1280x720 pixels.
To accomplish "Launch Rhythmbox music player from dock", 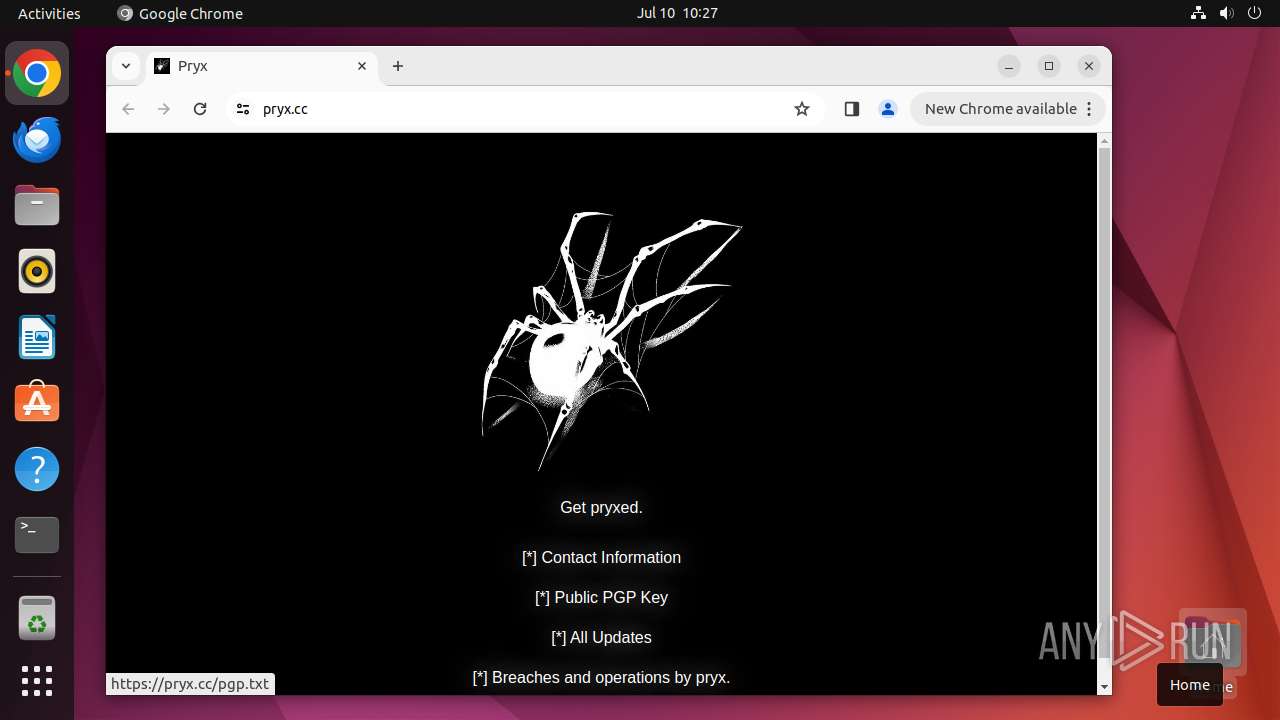I will (x=37, y=271).
